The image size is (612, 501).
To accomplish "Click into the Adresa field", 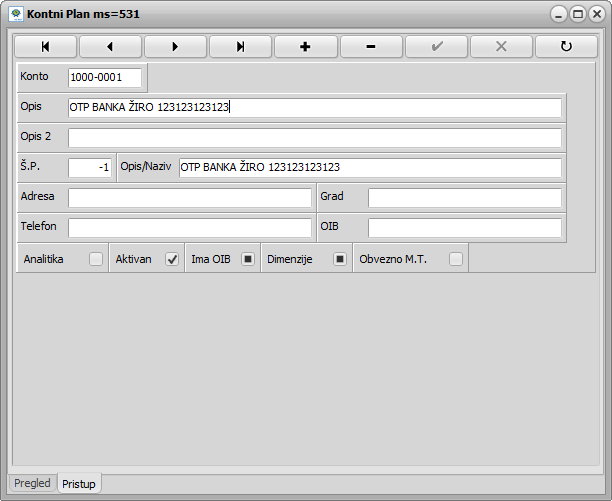I will 190,198.
